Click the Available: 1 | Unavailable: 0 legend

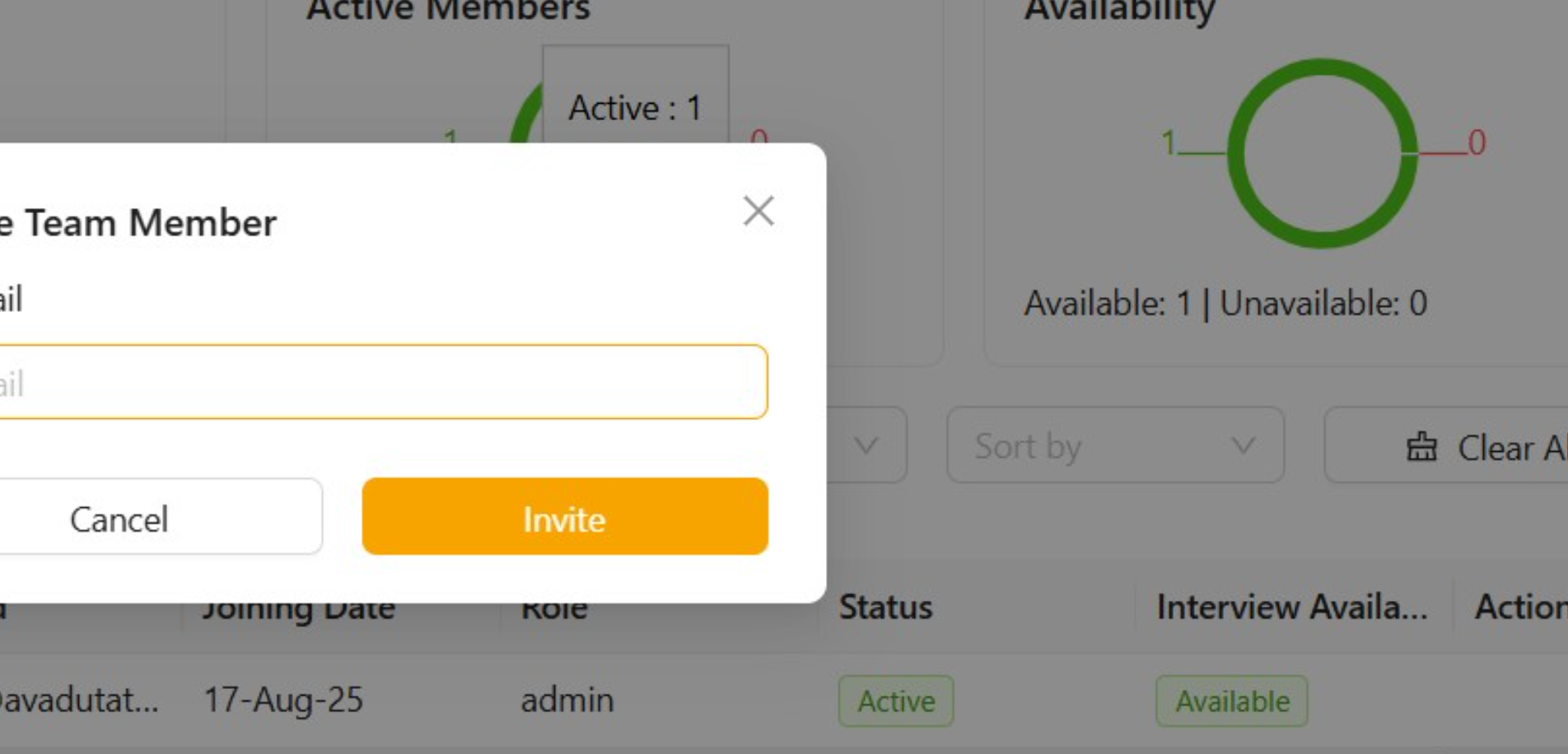(x=1225, y=304)
